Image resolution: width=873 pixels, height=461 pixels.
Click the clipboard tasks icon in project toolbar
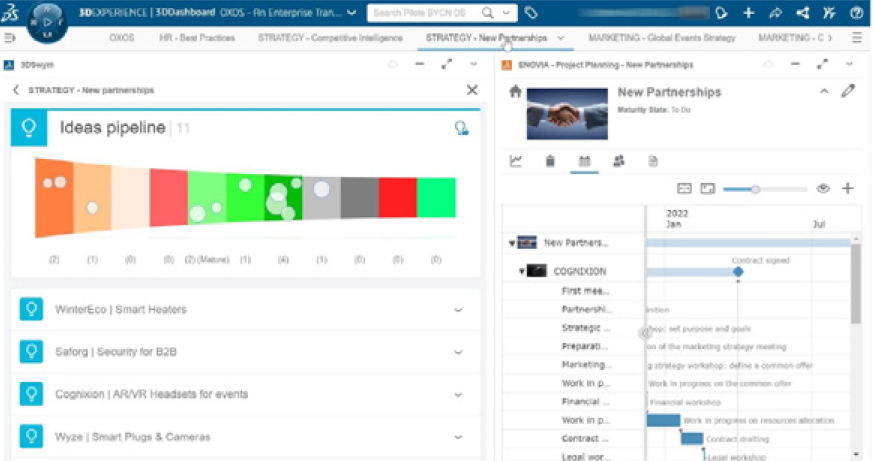coord(550,161)
